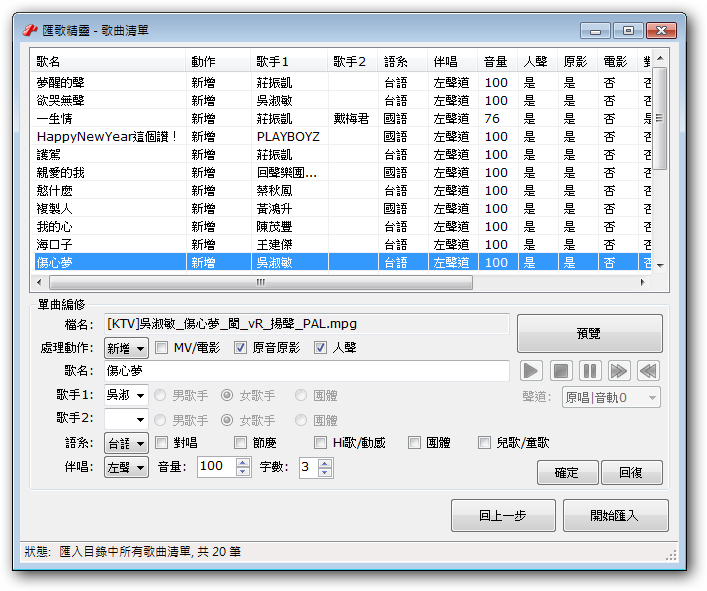Decrease the 字數 value with down arrow
This screenshot has width=707, height=591.
click(324, 472)
